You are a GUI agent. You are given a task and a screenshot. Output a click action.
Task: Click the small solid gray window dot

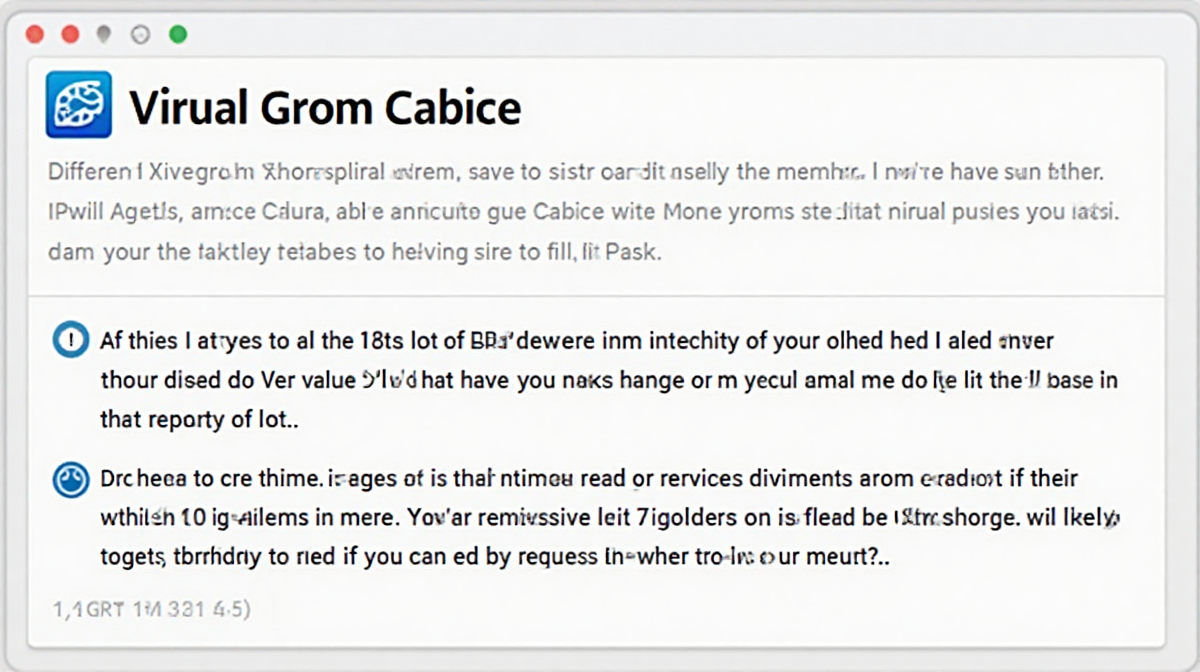point(103,34)
